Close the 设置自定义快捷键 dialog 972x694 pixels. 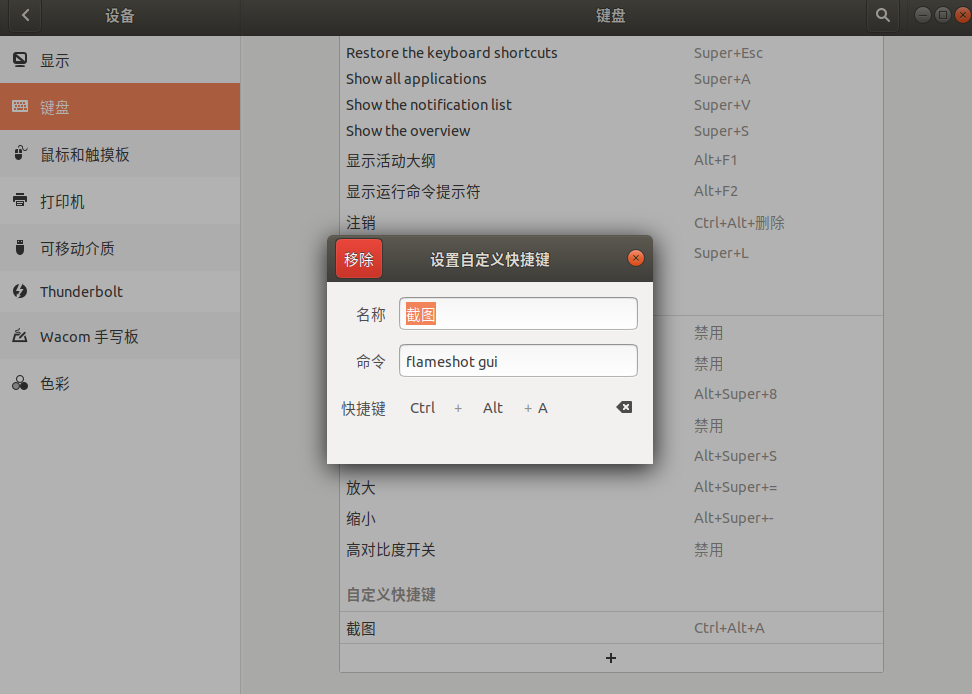(635, 258)
